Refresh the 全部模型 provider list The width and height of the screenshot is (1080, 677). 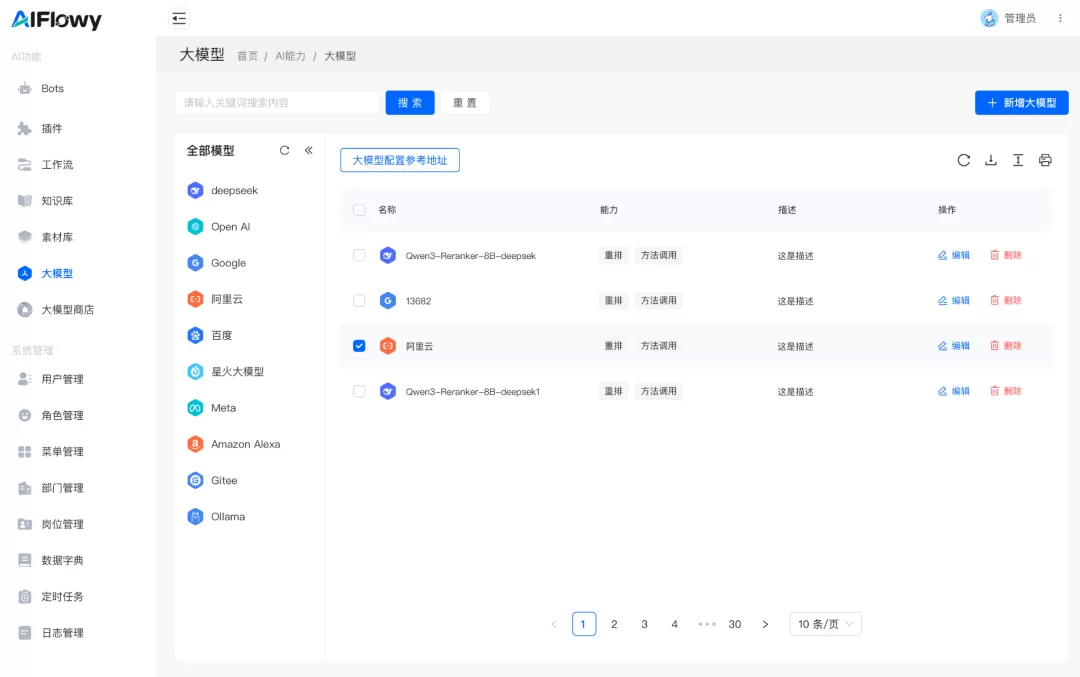284,150
